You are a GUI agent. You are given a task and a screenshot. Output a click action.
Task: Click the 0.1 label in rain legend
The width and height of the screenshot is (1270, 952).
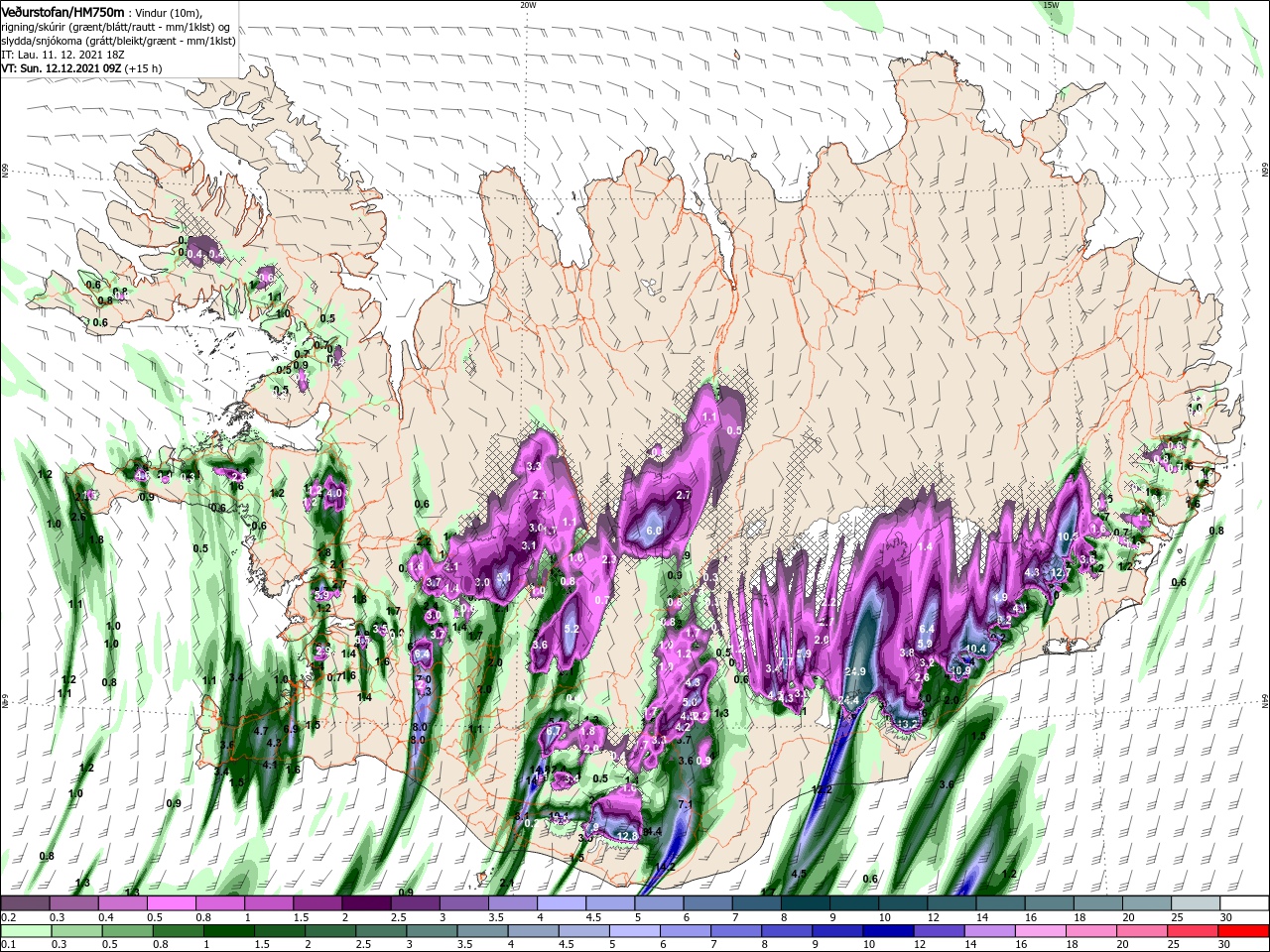coord(8,944)
